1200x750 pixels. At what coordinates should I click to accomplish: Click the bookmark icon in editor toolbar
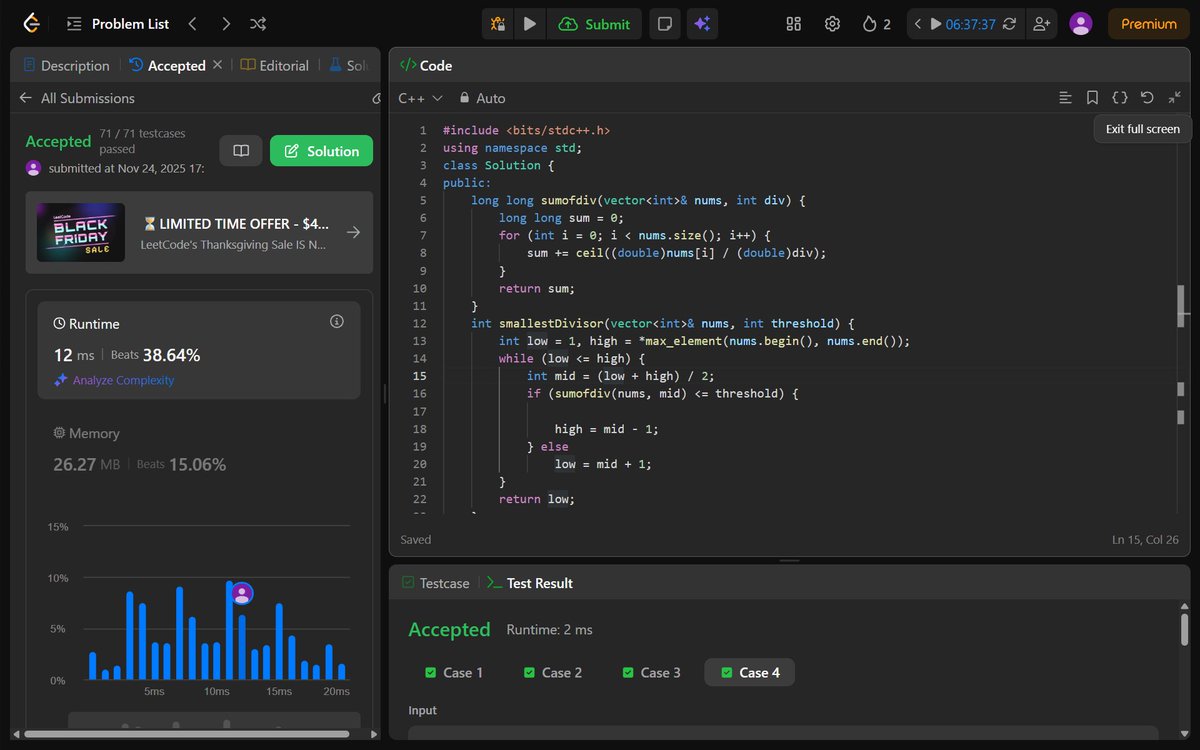pyautogui.click(x=1093, y=98)
